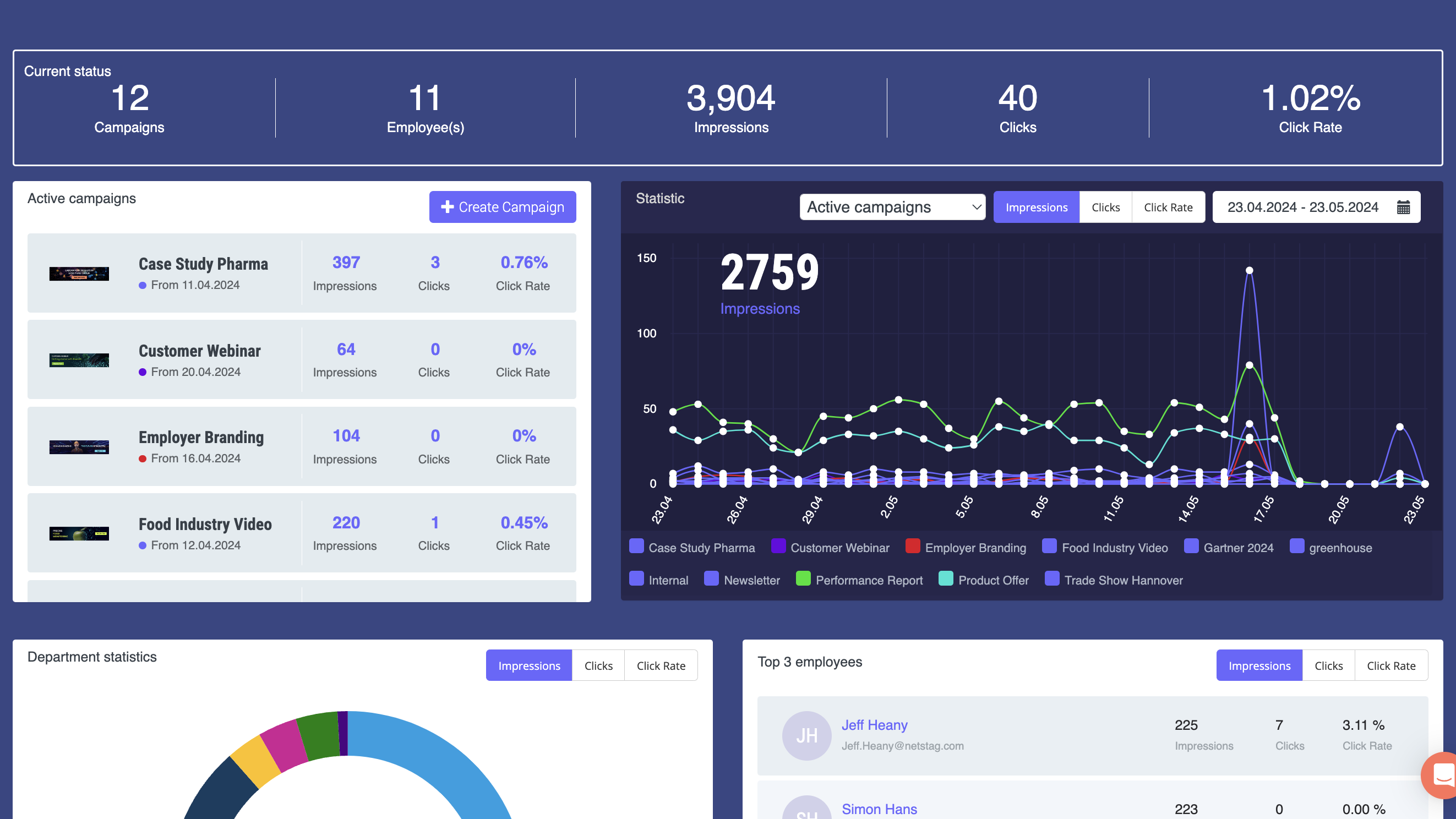This screenshot has height=819, width=1456.
Task: Click the plus icon inside Create Campaign
Action: 447,207
